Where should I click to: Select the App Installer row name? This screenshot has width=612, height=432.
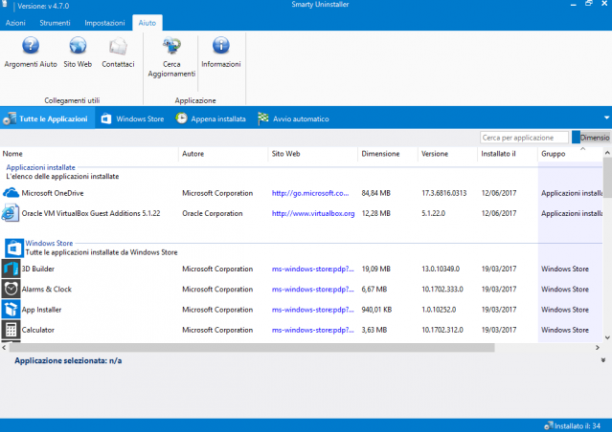(41, 309)
